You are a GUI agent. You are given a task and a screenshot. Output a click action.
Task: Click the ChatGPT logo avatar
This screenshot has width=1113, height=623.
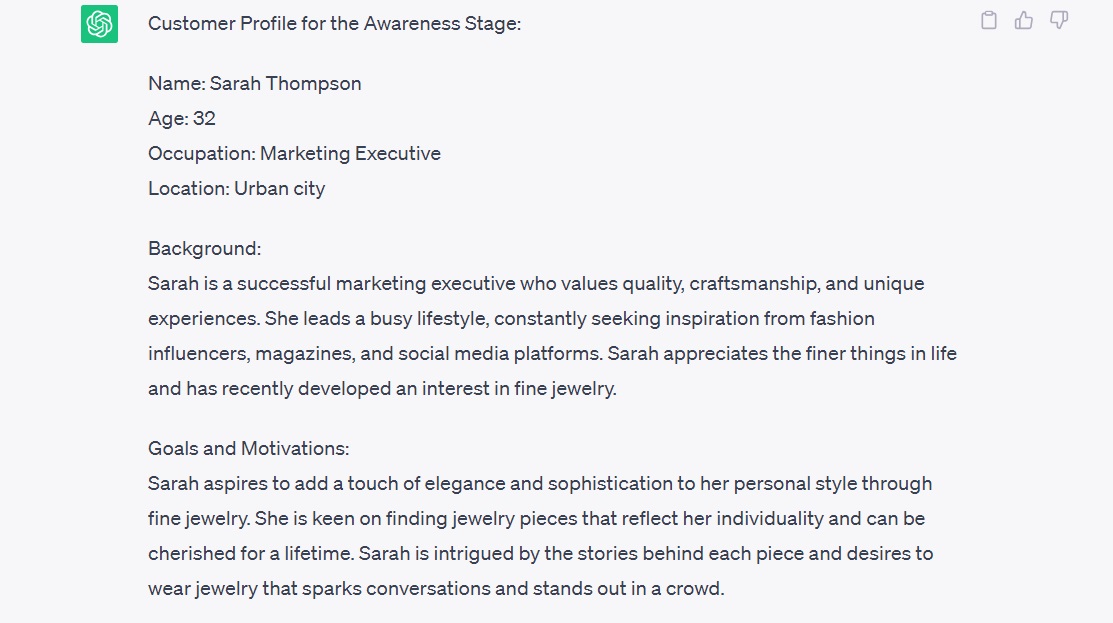click(x=99, y=24)
